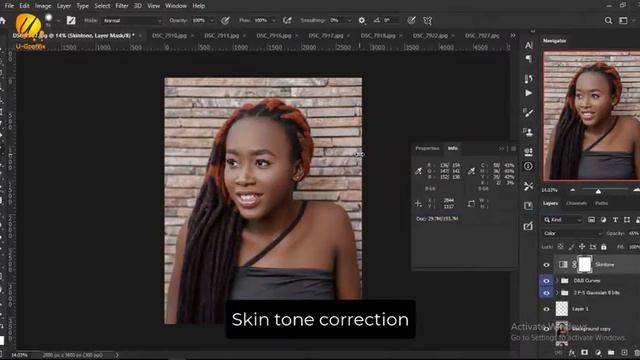This screenshot has width=640, height=360.
Task: Open the Window menu
Action: tap(176, 6)
